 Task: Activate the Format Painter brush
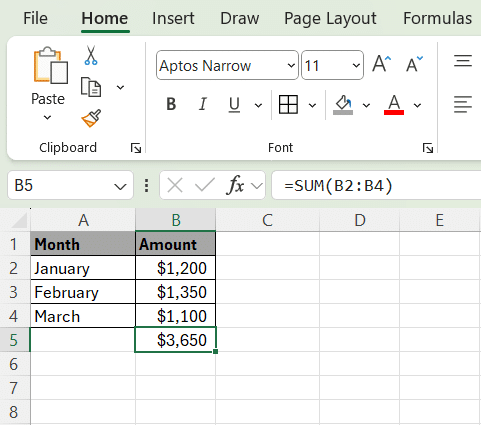click(x=91, y=118)
